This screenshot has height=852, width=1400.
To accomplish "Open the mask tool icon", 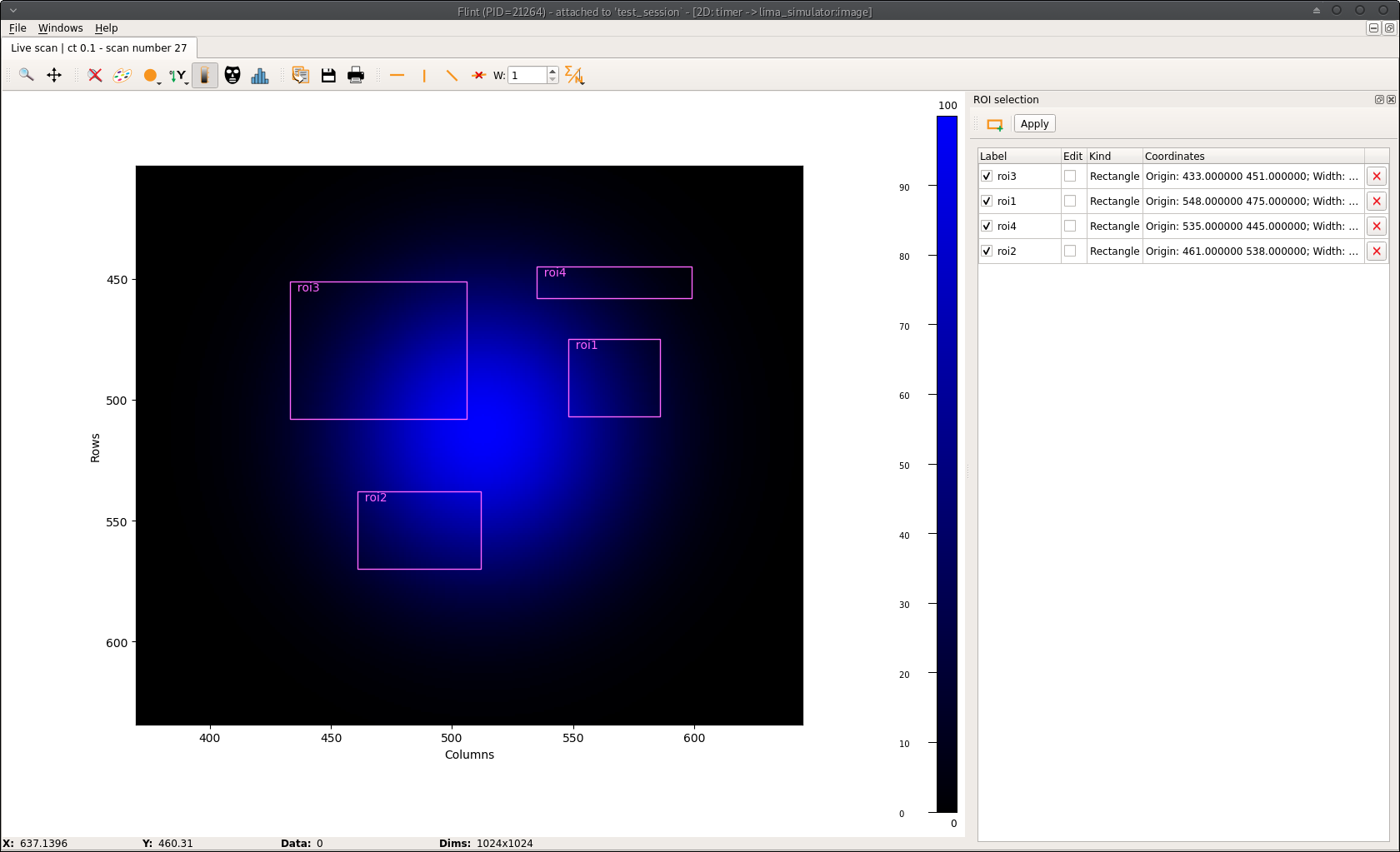I will [232, 75].
